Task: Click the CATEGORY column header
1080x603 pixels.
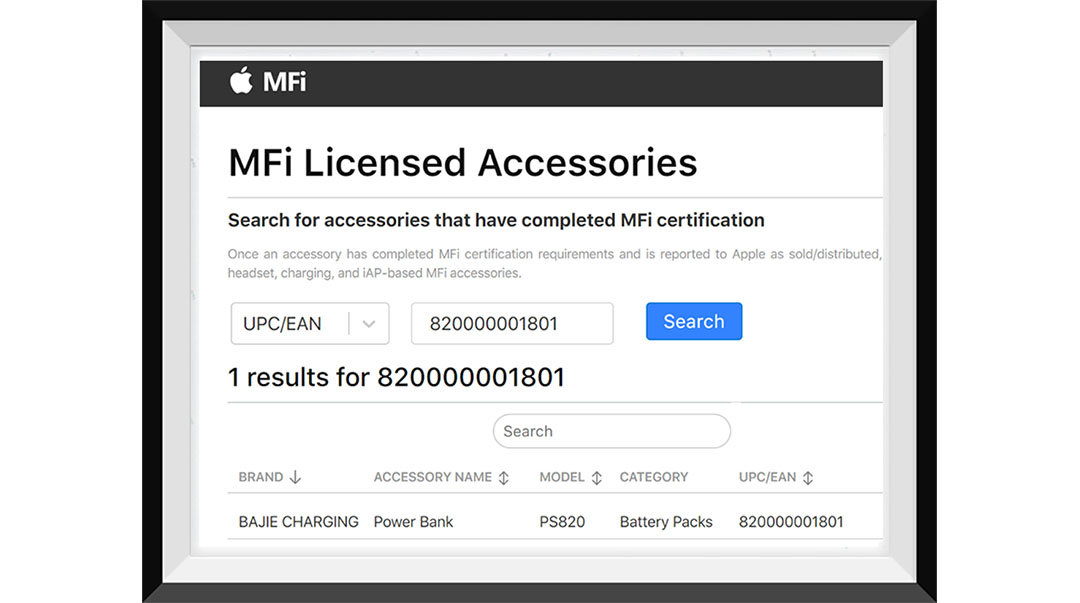Action: tap(654, 477)
